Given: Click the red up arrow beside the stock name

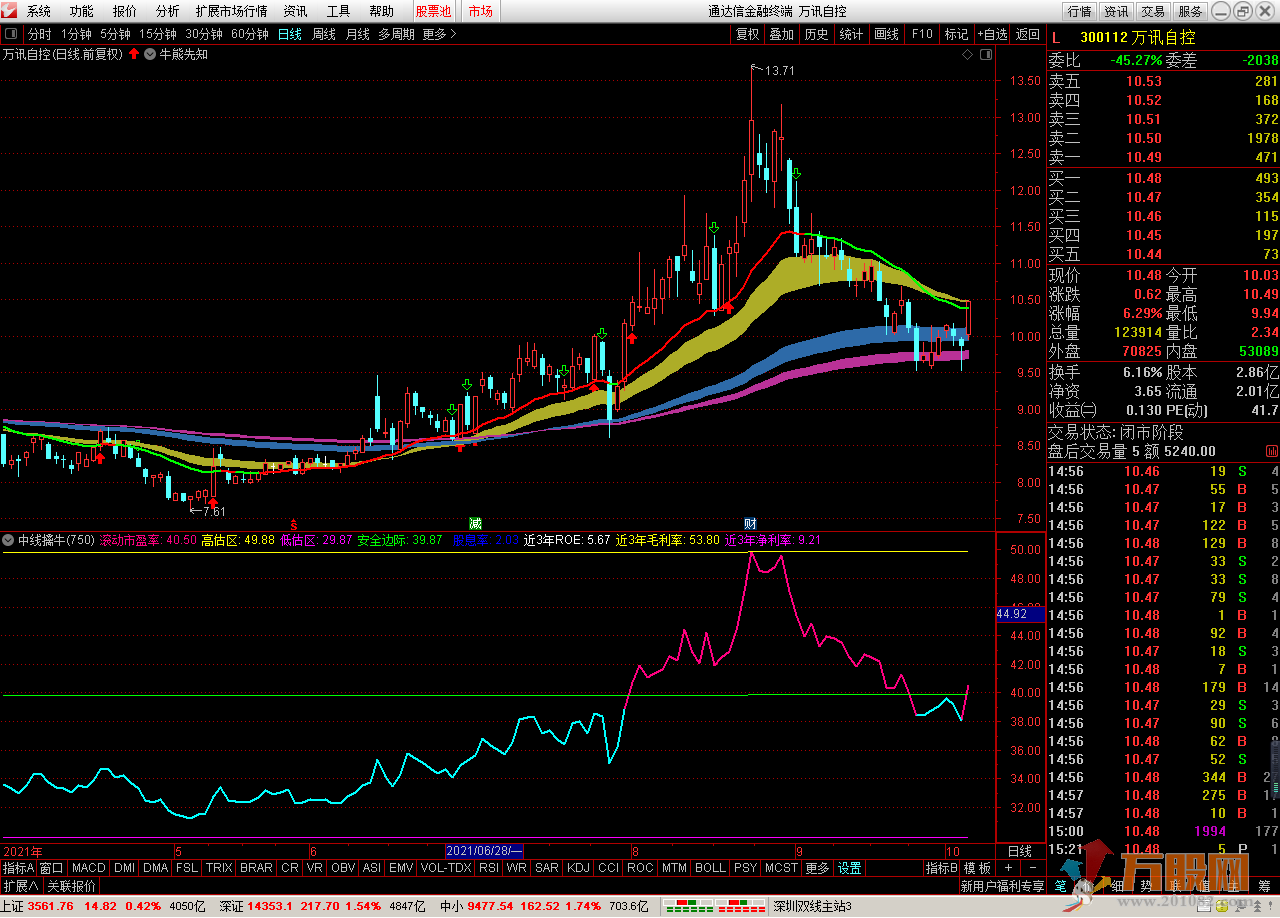Looking at the screenshot, I should [x=134, y=55].
